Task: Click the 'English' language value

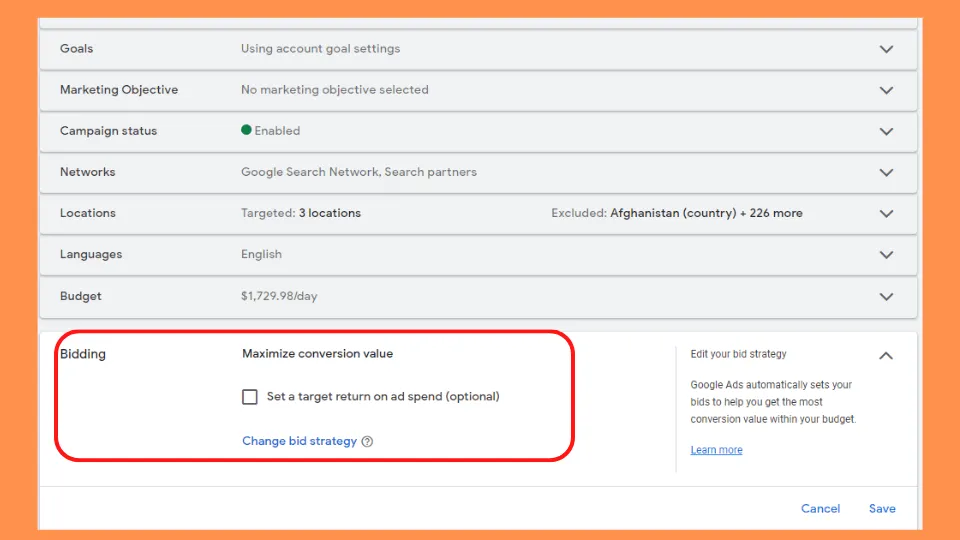Action: click(x=261, y=254)
